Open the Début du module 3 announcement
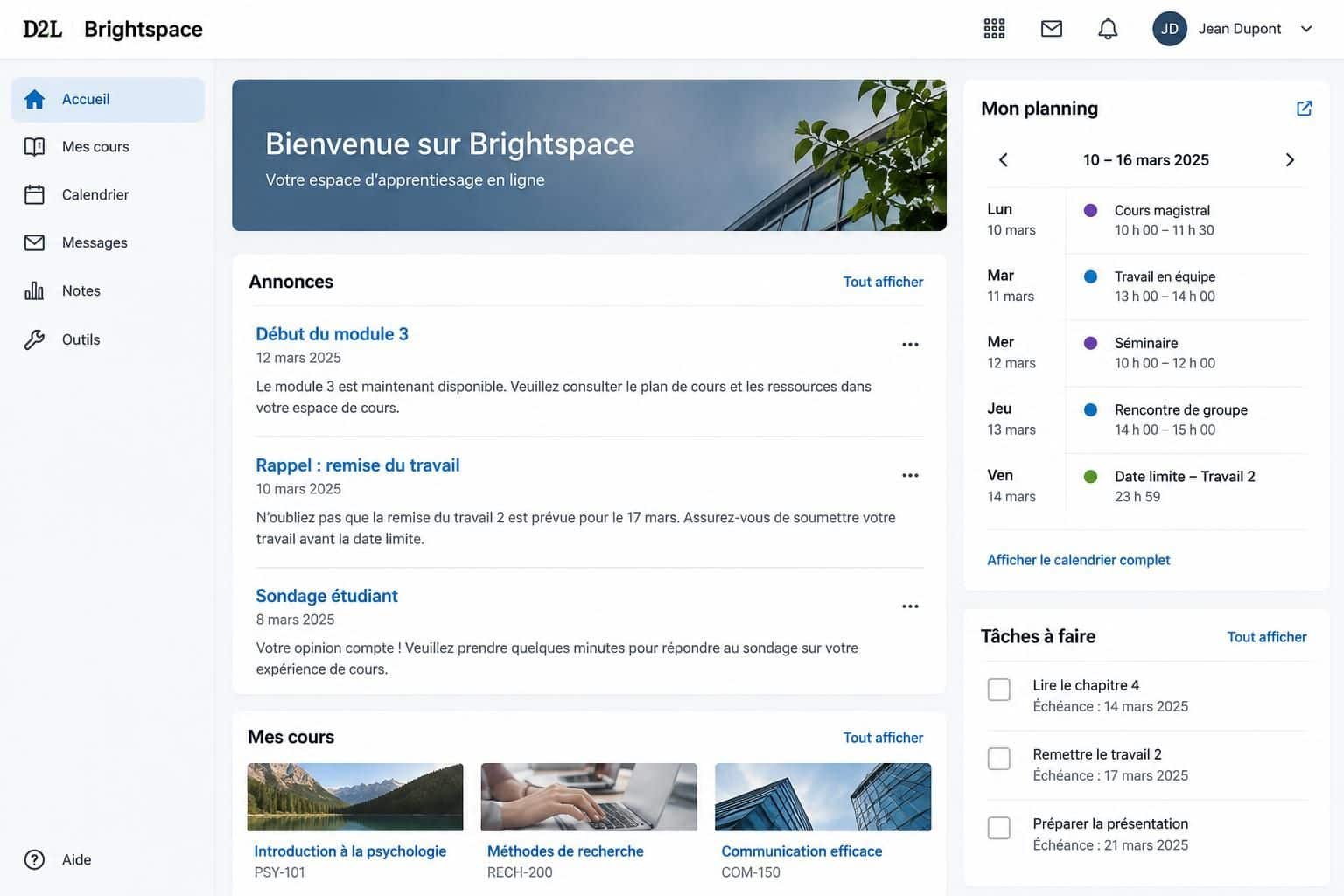 tap(332, 334)
